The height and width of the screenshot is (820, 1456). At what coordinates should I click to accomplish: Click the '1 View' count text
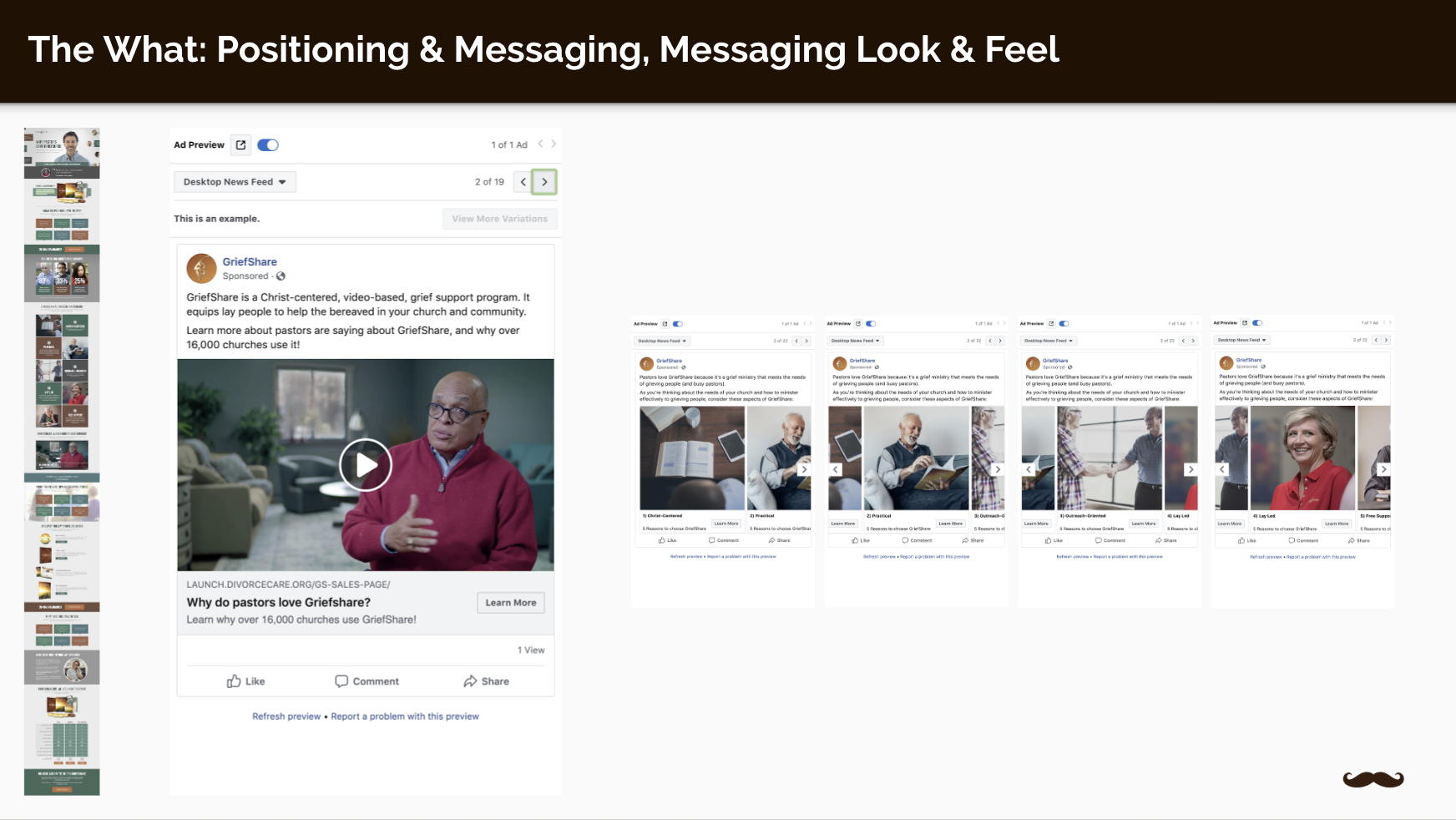(x=531, y=650)
